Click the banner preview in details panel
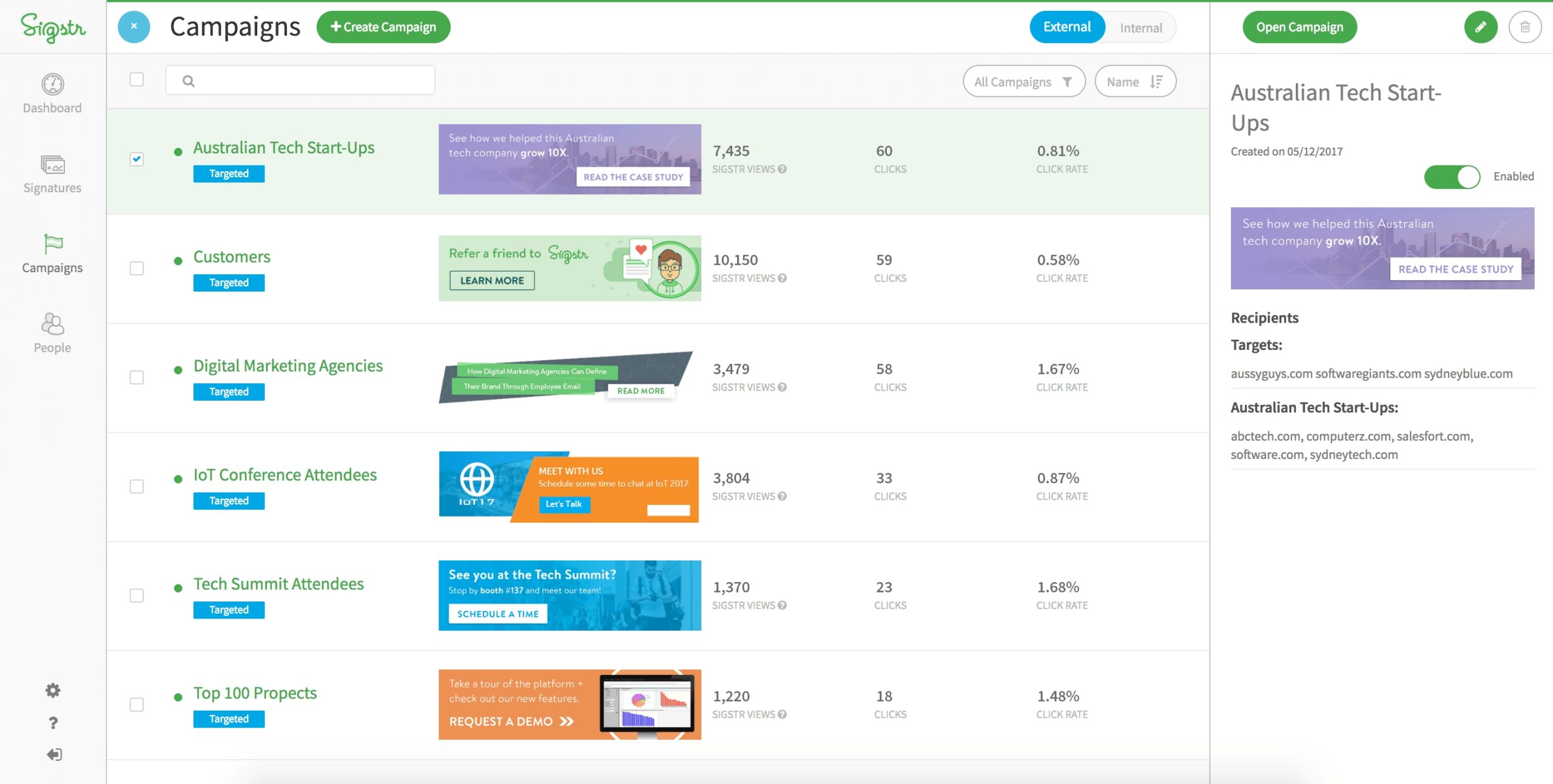 pos(1382,249)
